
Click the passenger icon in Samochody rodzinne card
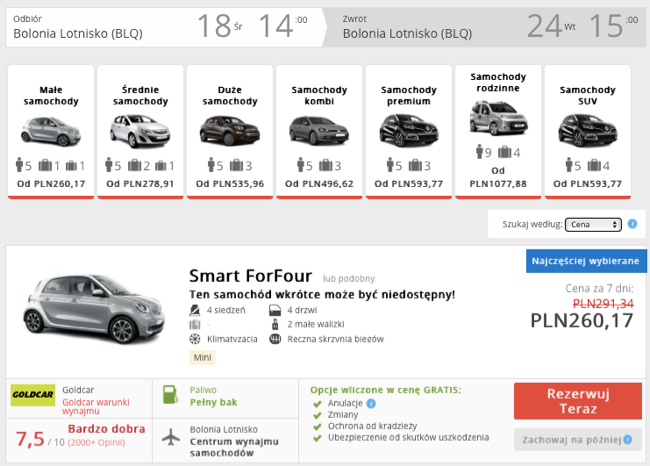480,152
